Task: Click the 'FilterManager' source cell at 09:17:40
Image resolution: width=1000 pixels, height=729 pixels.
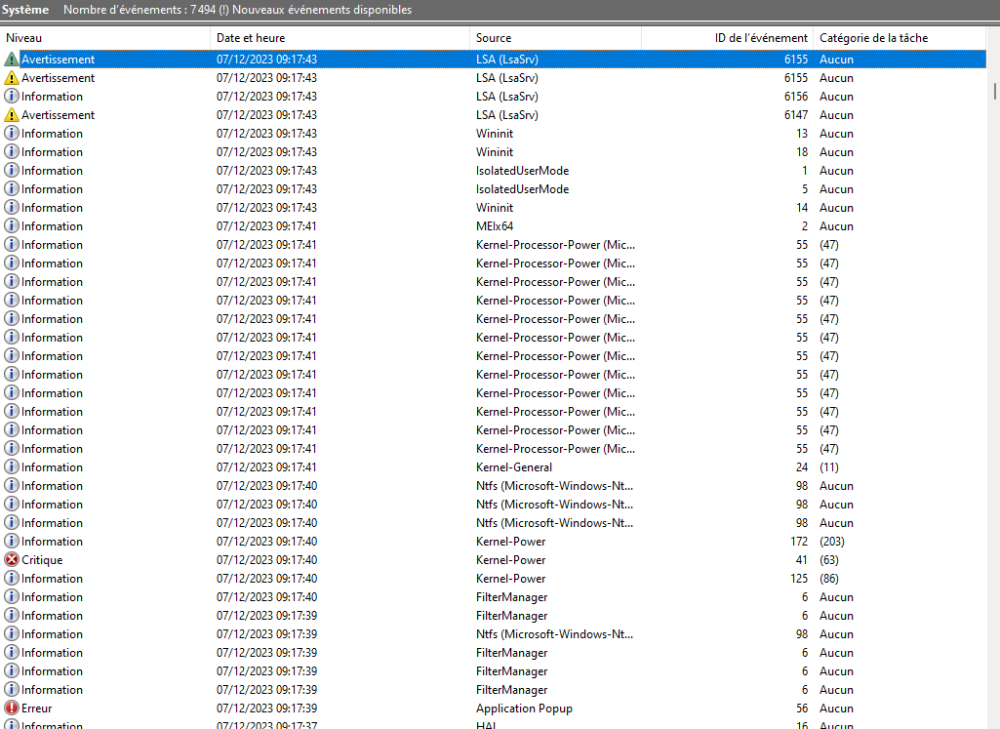Action: [x=511, y=597]
